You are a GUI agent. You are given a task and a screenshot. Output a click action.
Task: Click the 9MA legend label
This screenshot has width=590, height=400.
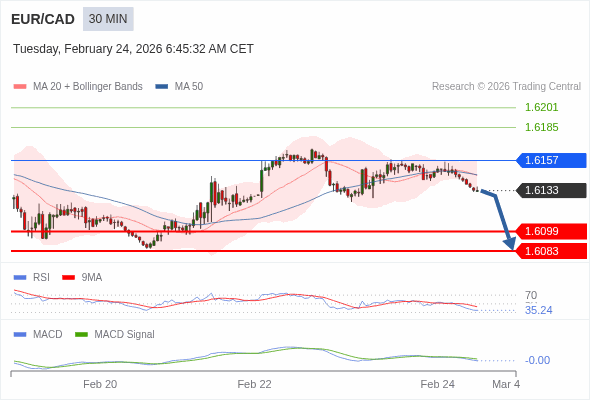(92, 278)
